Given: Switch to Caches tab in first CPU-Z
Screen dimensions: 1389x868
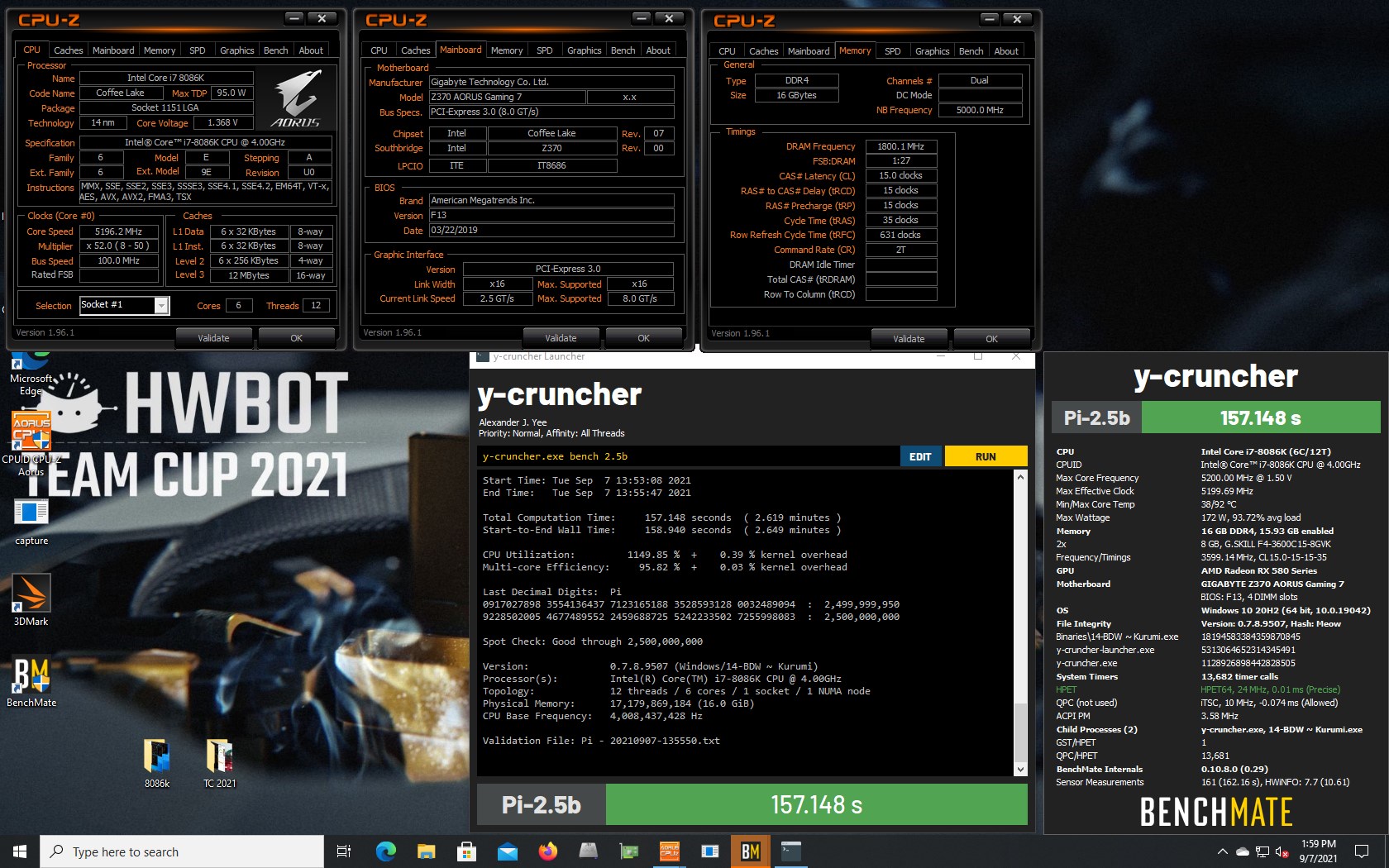Looking at the screenshot, I should coord(68,50).
